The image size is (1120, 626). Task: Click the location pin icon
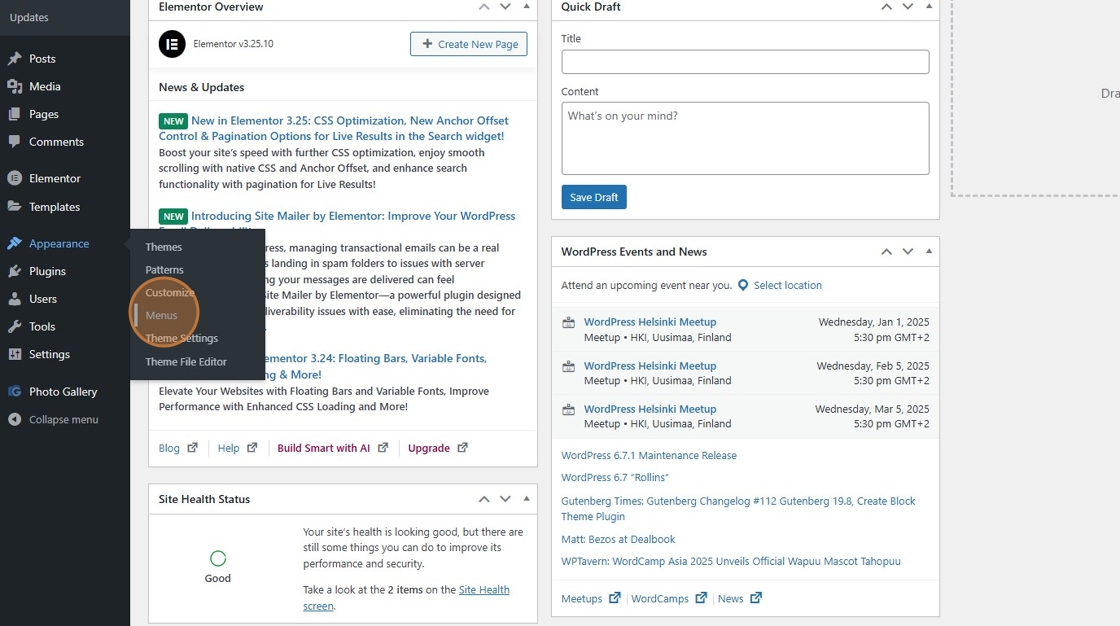tap(743, 285)
